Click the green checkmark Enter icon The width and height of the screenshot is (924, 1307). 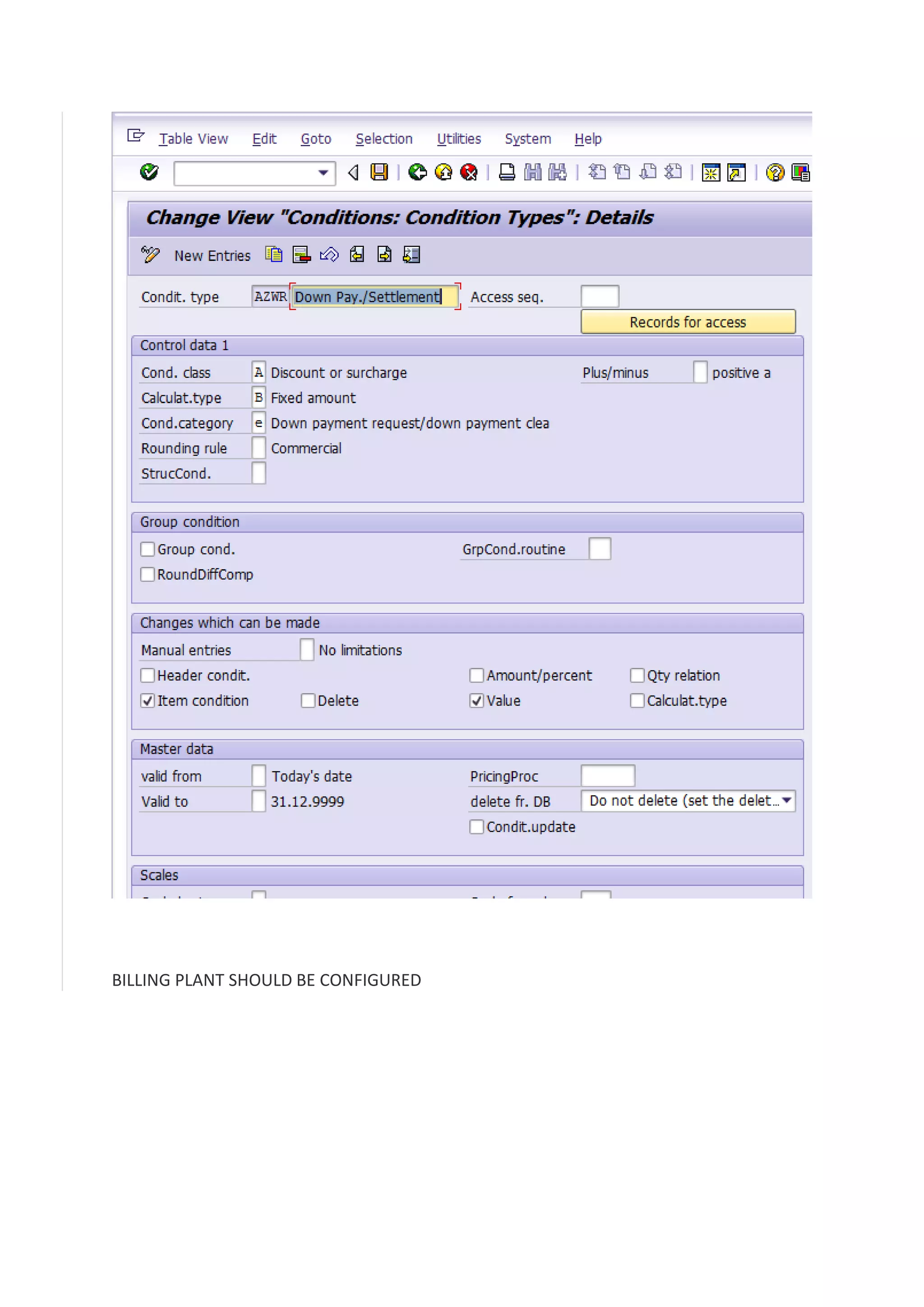149,172
